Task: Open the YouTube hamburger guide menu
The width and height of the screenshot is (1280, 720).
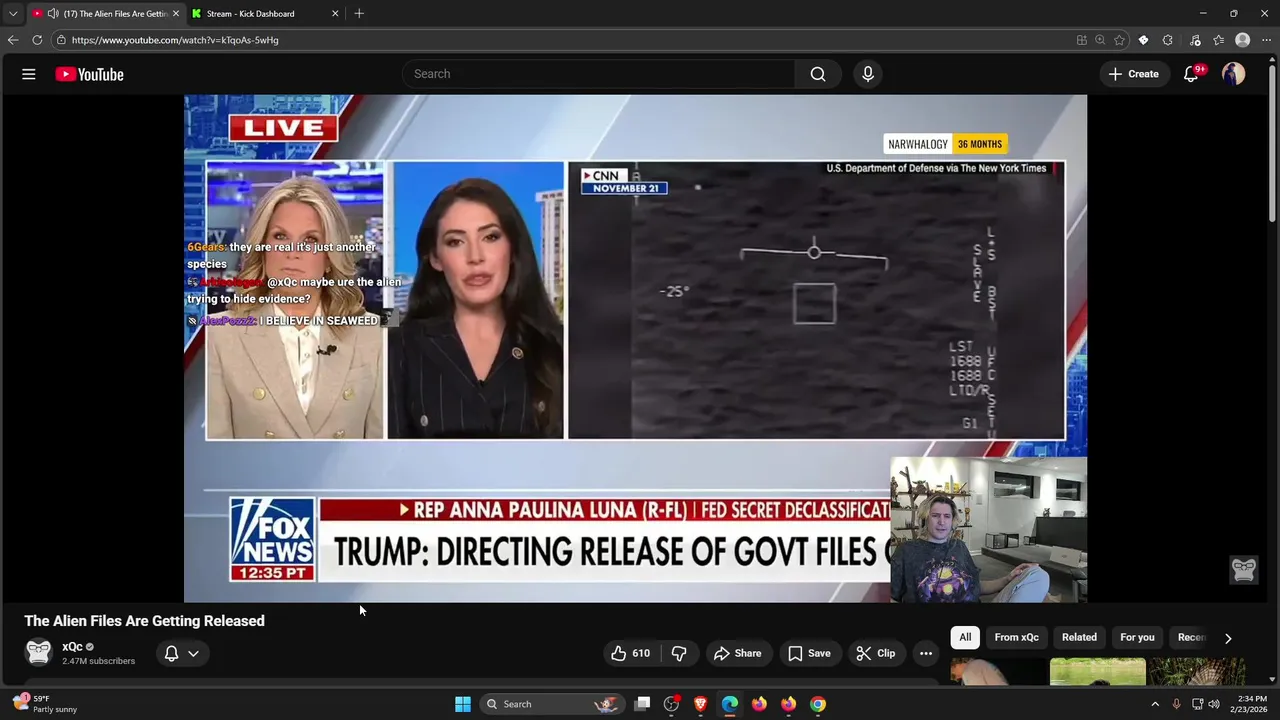Action: [29, 74]
